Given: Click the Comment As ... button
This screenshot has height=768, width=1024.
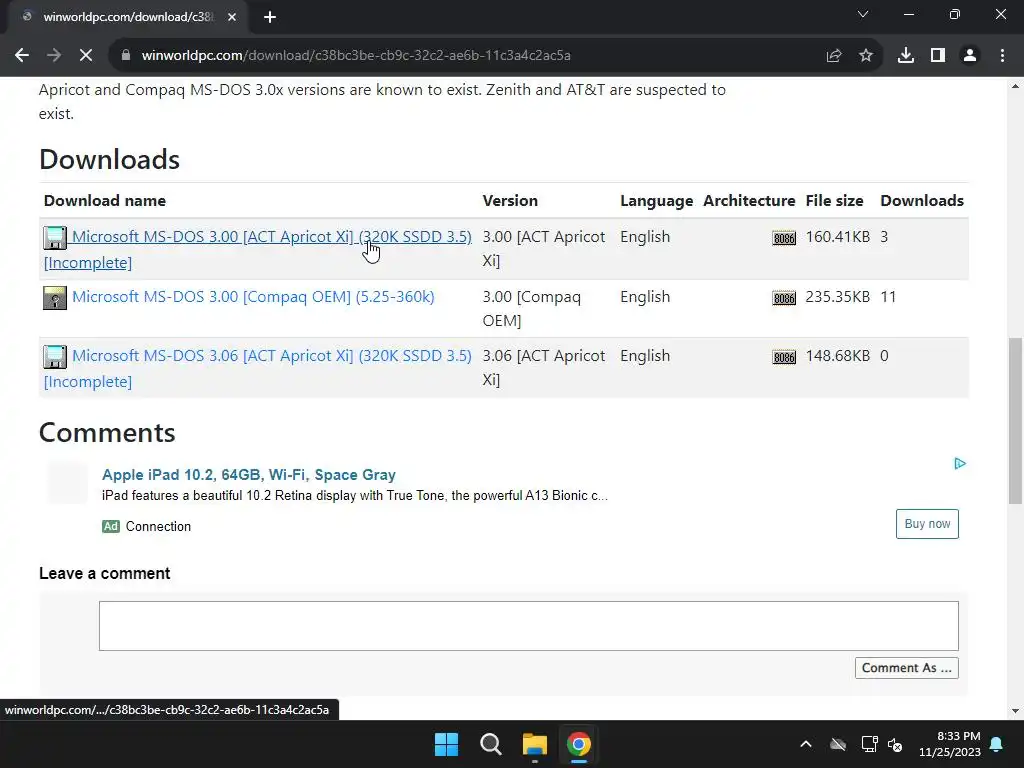Looking at the screenshot, I should point(906,667).
